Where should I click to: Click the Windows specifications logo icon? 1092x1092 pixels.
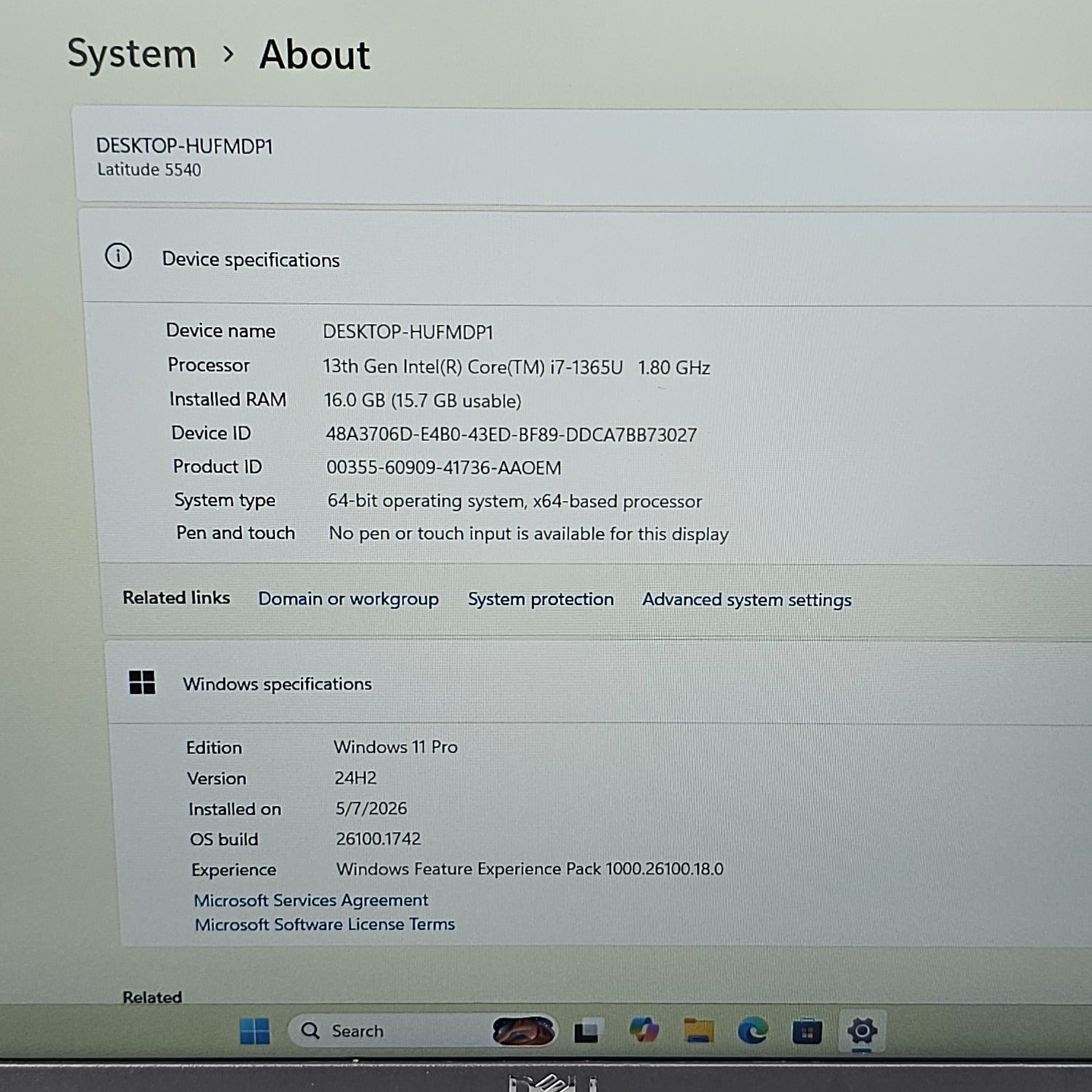(142, 682)
